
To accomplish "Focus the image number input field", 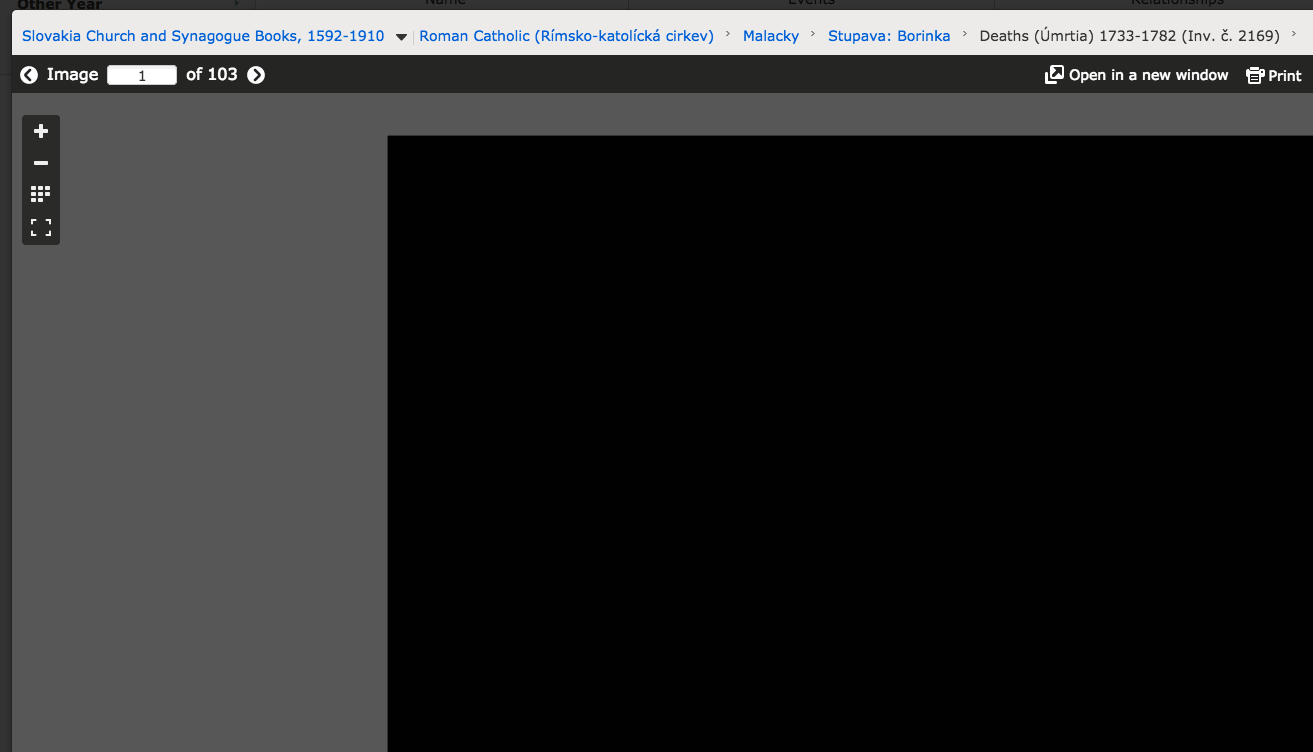I will (142, 75).
